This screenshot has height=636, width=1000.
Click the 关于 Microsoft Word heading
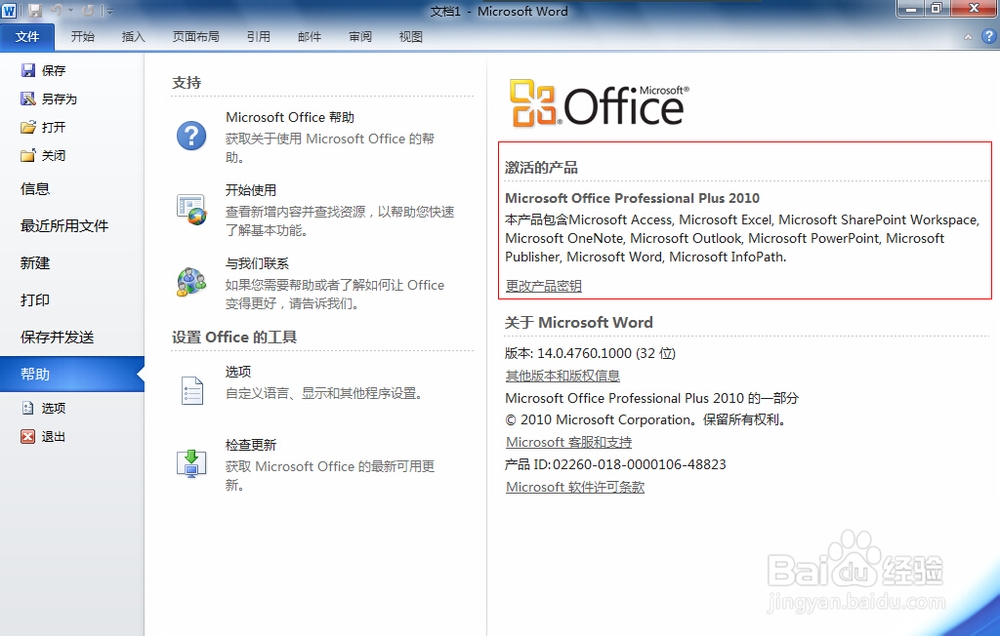[x=578, y=323]
